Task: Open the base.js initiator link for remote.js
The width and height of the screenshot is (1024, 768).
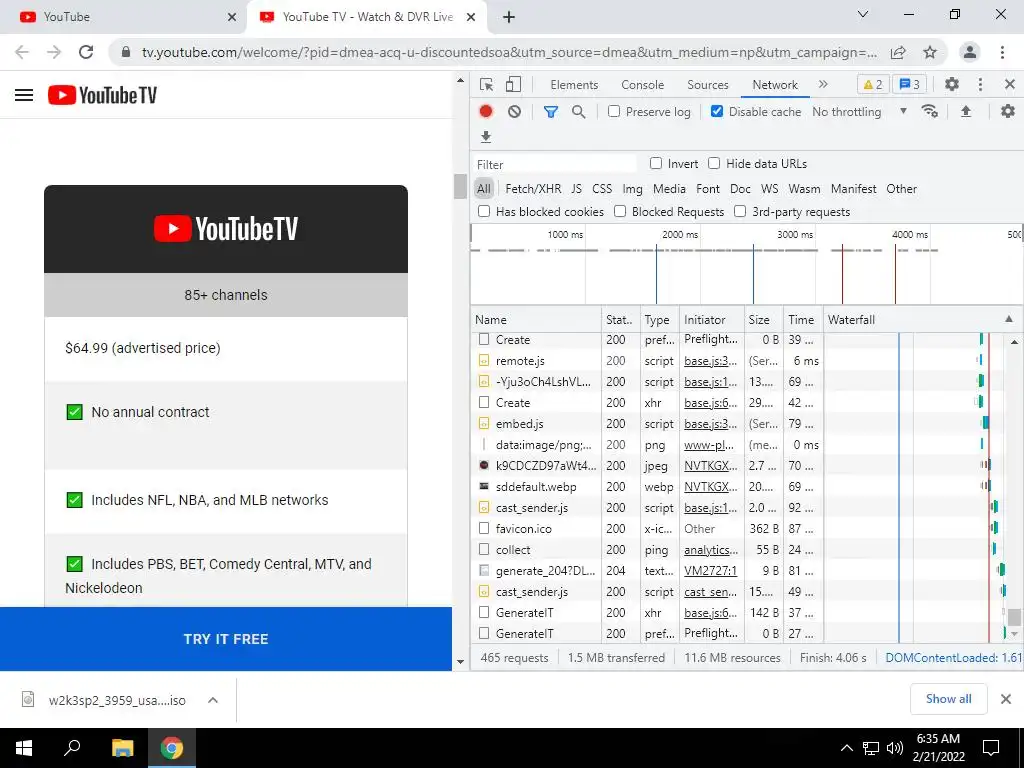Action: (x=711, y=360)
